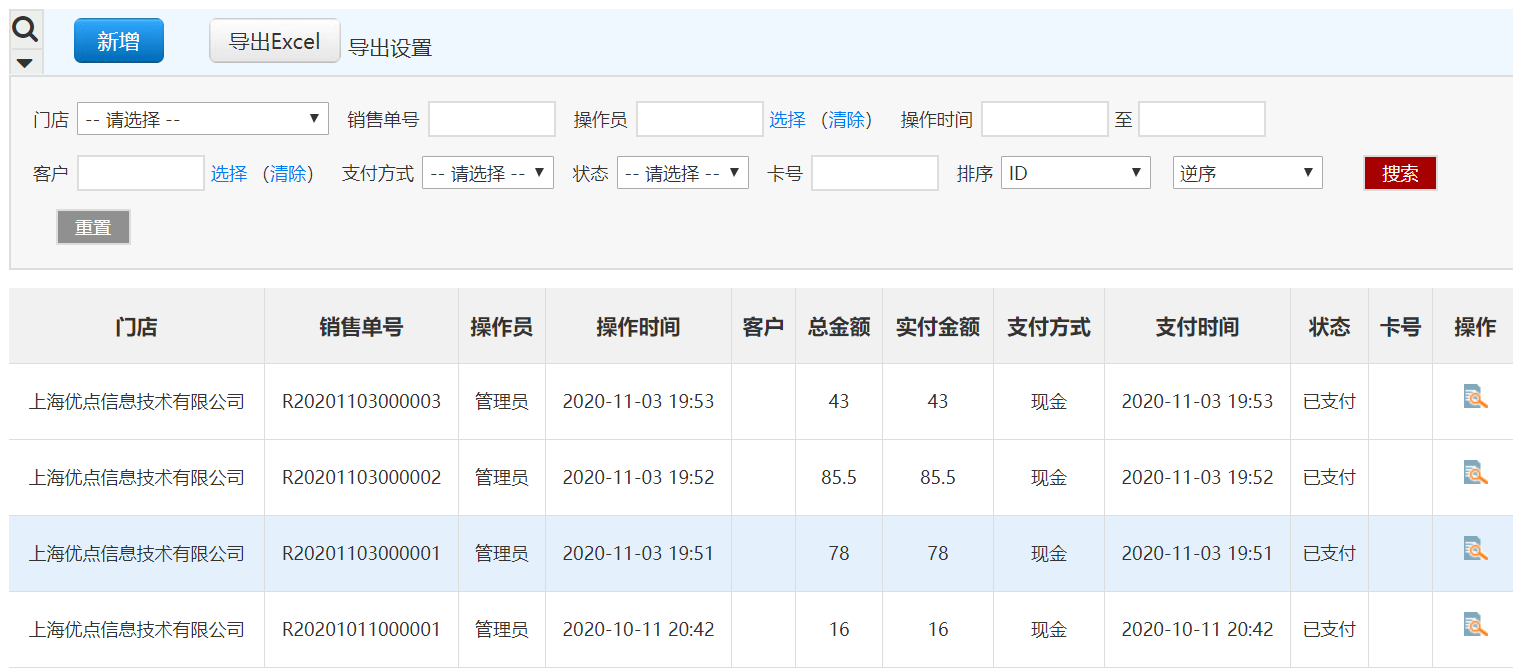This screenshot has height=670, width=1513.
Task: Click the 总金额 column header
Action: [x=839, y=326]
